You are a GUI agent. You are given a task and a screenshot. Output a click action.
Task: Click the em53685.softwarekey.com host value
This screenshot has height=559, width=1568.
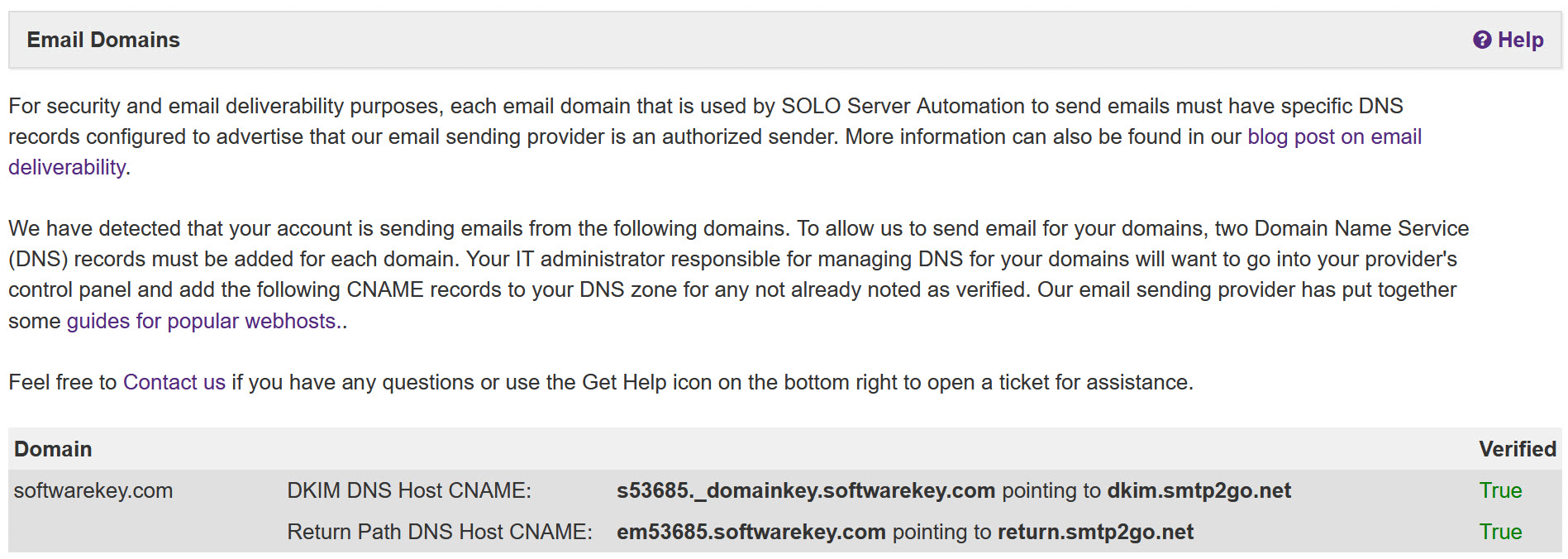pyautogui.click(x=751, y=532)
